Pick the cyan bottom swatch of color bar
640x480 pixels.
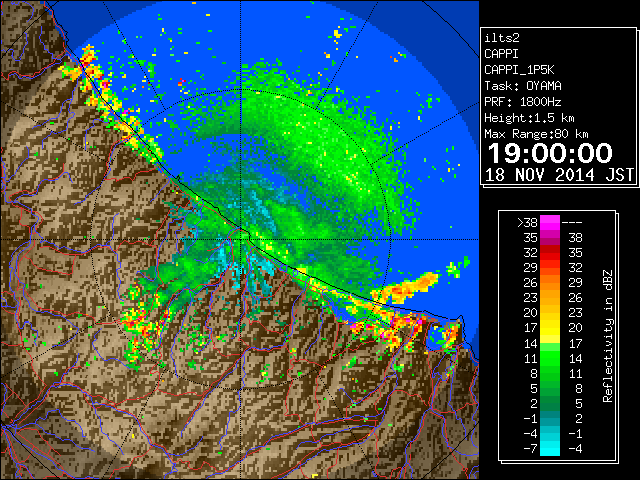click(x=550, y=448)
